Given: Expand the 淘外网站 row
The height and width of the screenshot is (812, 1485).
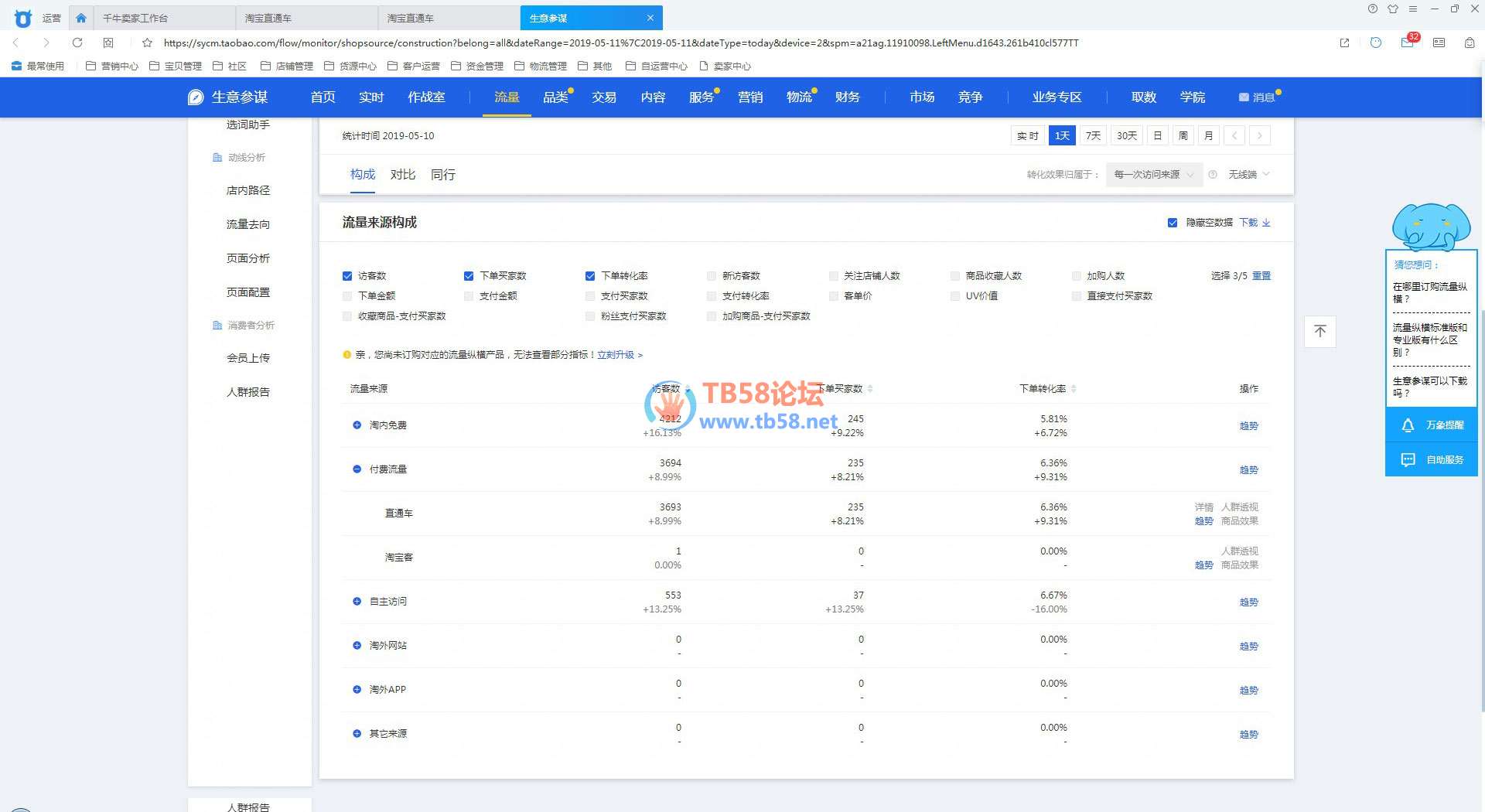Looking at the screenshot, I should (x=357, y=646).
